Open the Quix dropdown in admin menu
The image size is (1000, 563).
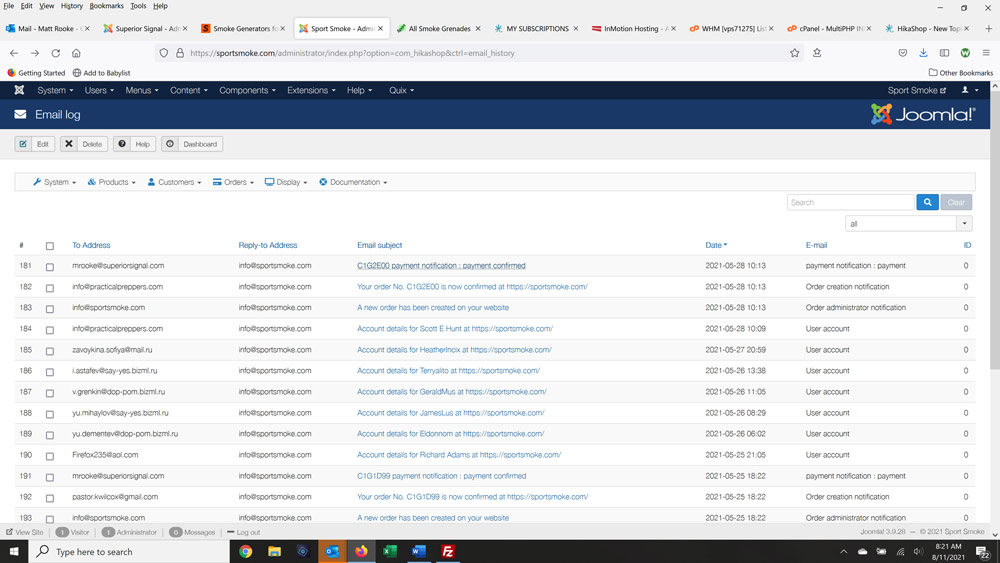pyautogui.click(x=401, y=91)
